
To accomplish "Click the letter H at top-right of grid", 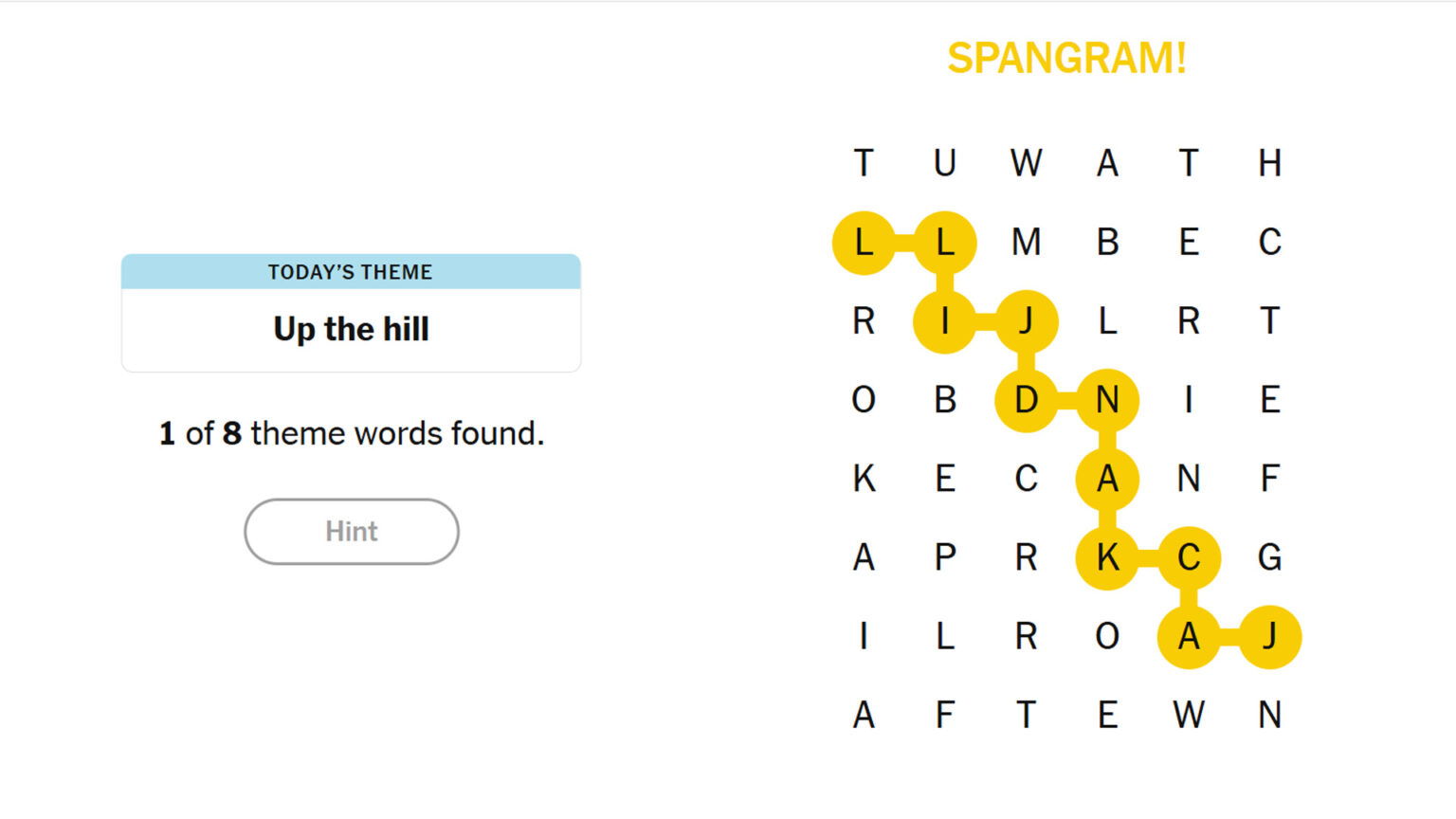I will click(1268, 163).
